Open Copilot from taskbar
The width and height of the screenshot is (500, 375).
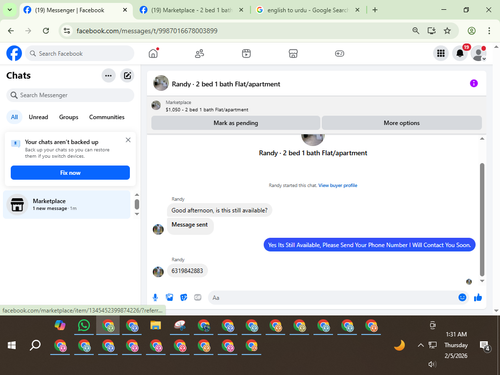coord(60,325)
